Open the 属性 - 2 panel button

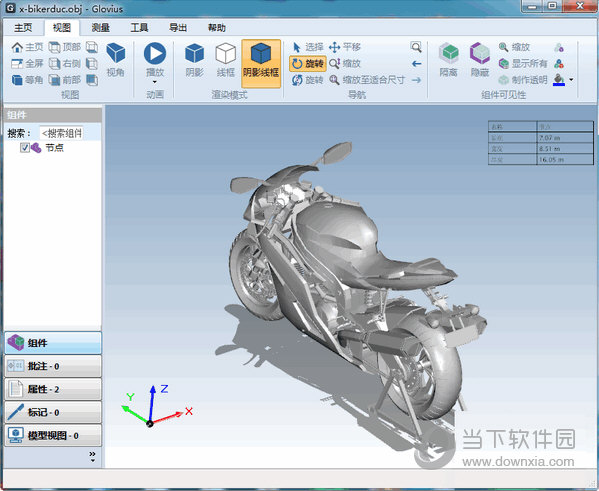pyautogui.click(x=53, y=389)
